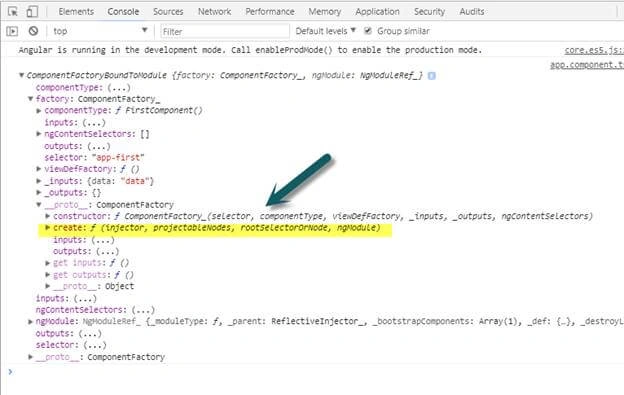Evaluate outputs: (...) getter below ngModule
624x395 pixels.
pyautogui.click(x=68, y=333)
